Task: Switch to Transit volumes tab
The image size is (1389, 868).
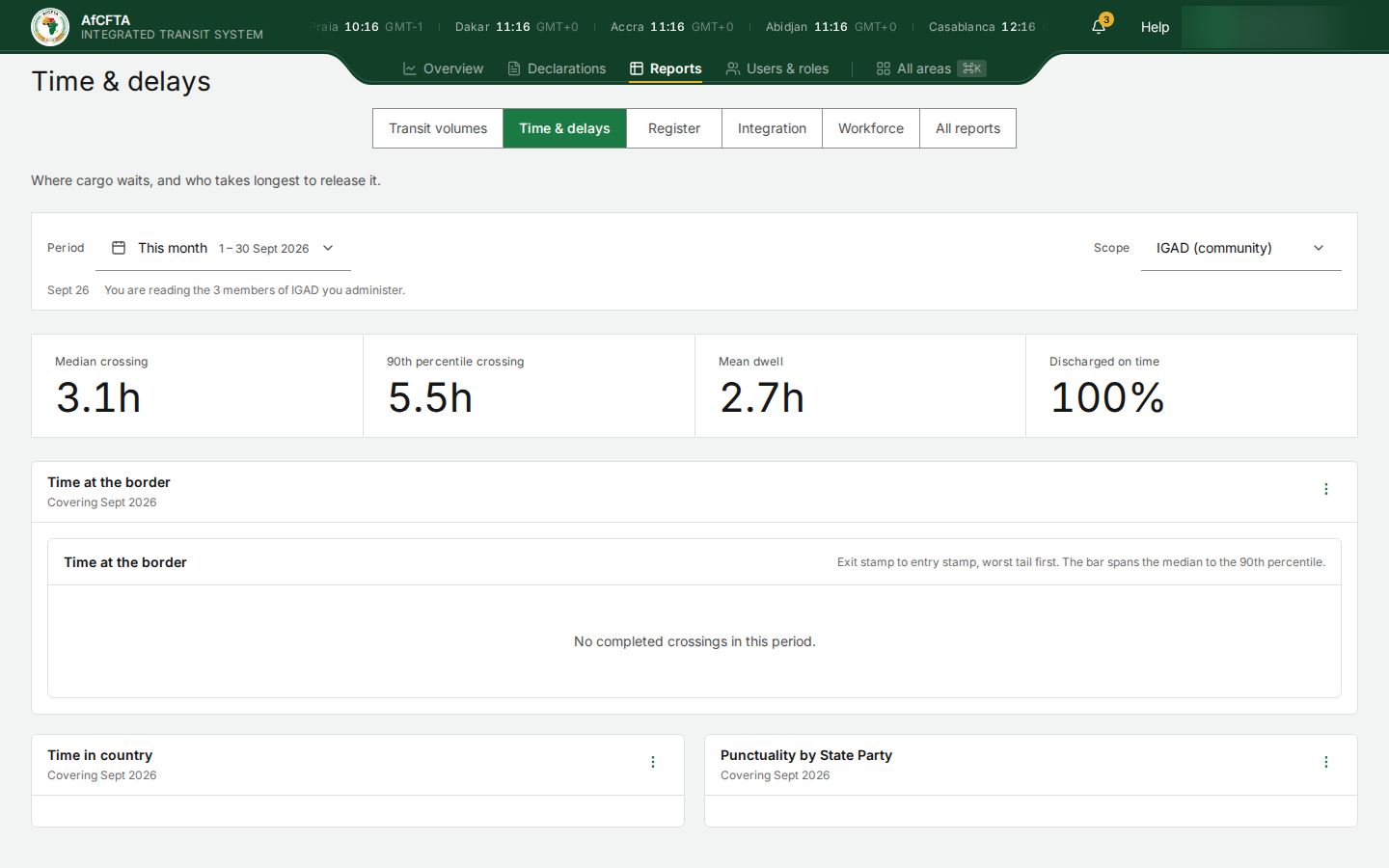Action: point(438,128)
